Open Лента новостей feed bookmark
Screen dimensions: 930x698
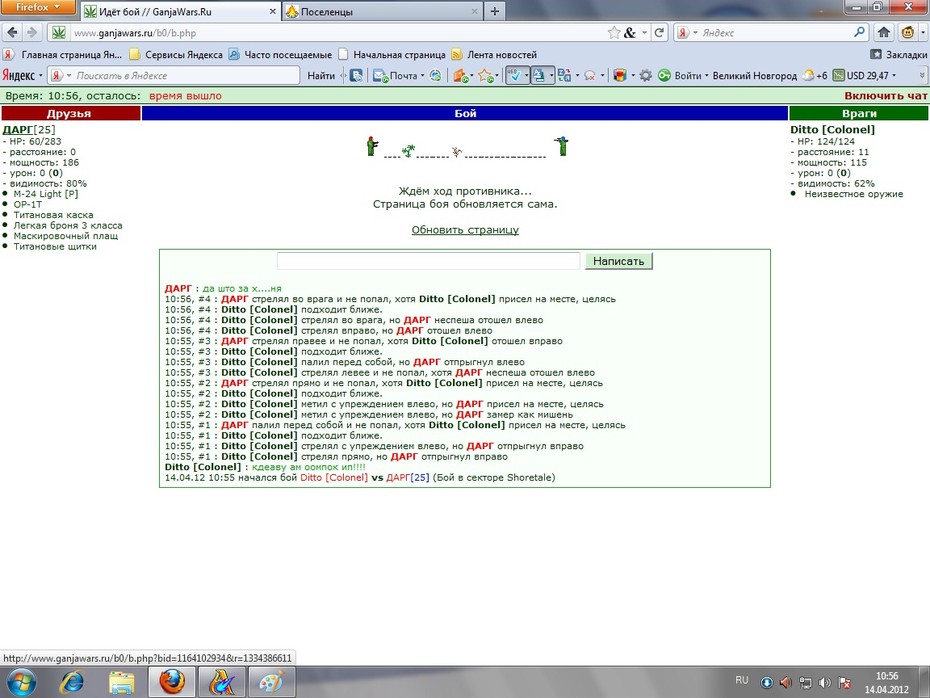click(x=493, y=55)
